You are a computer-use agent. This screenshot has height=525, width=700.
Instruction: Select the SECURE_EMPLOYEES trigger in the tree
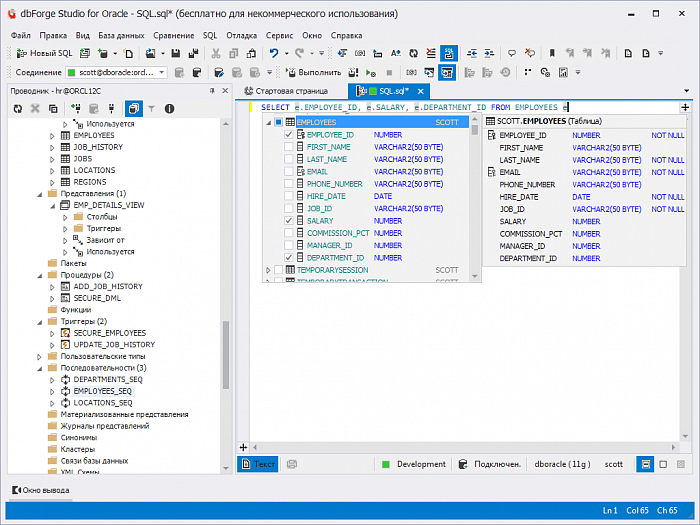click(x=109, y=333)
